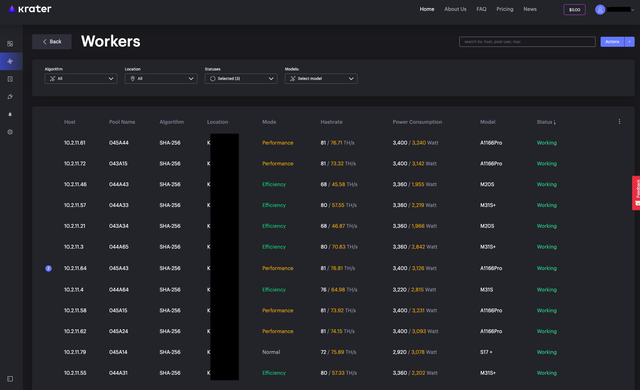Click Efficiency mode of host 10.2.11.46
This screenshot has width=640, height=390.
coord(274,184)
